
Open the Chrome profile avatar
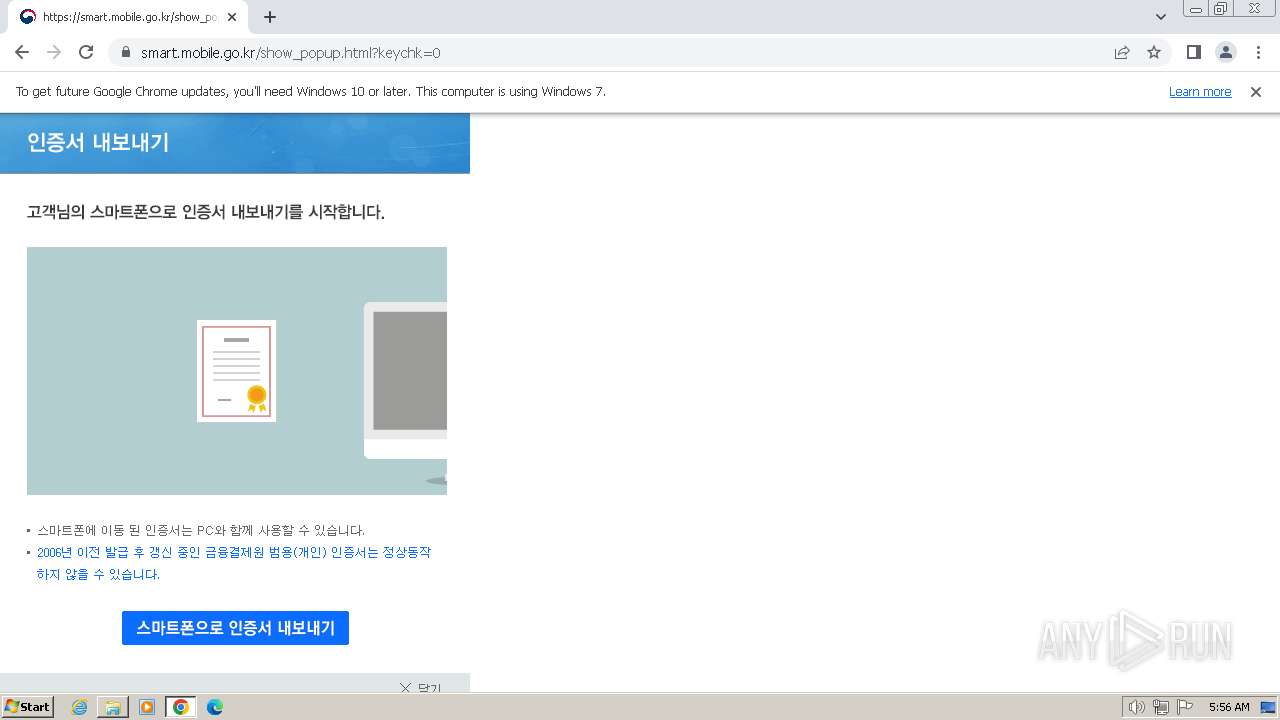1225,52
